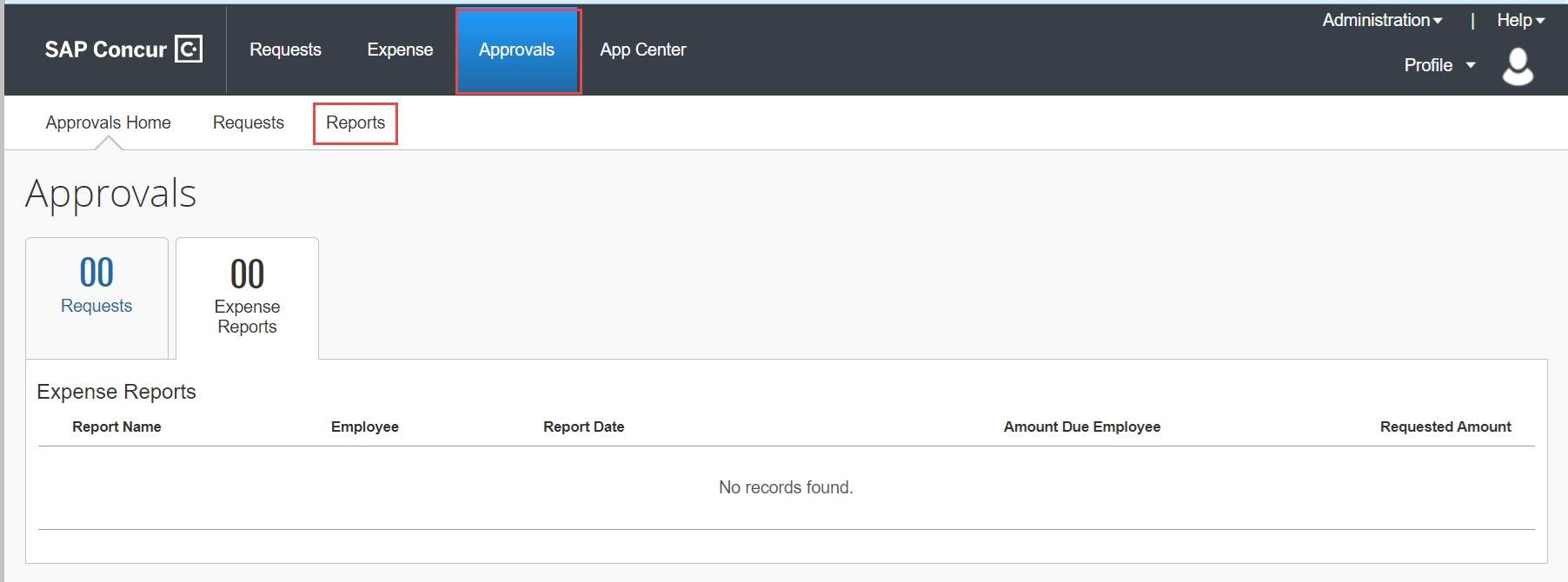Sort by Report Name column header

[x=116, y=427]
